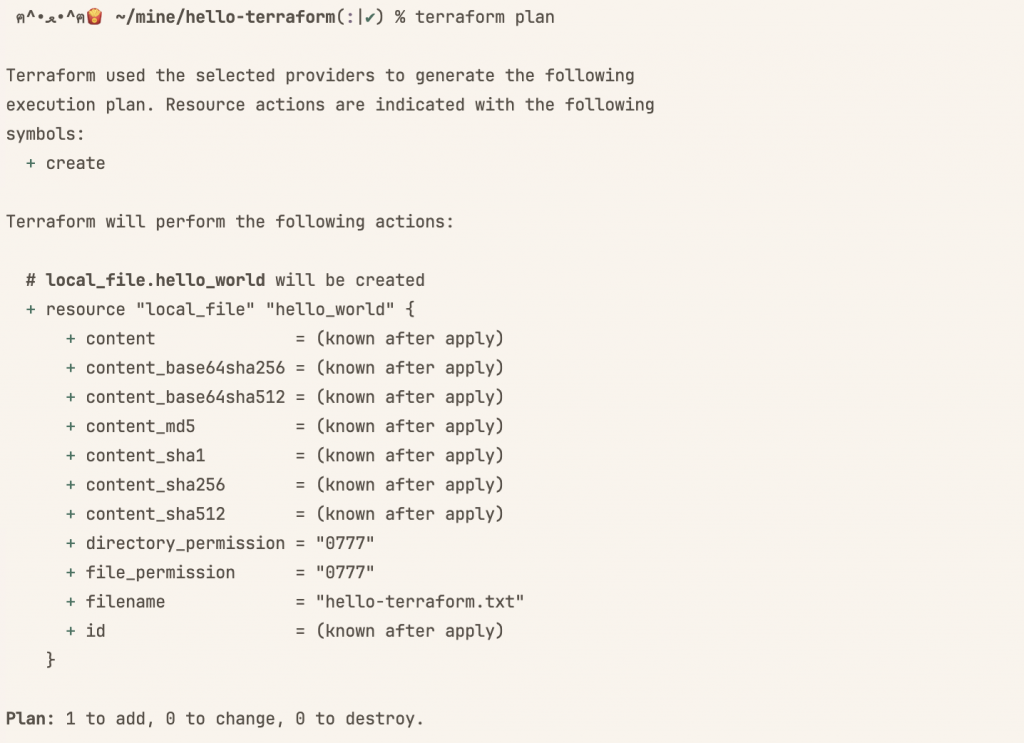This screenshot has height=743, width=1024.
Task: Click the ~/mine/hello-terraform path
Action: 225,17
